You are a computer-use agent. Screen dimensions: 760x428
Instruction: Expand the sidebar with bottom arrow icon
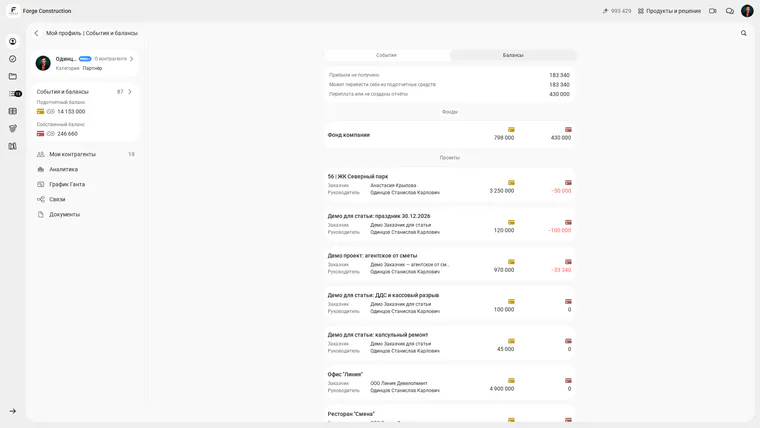coord(13,411)
